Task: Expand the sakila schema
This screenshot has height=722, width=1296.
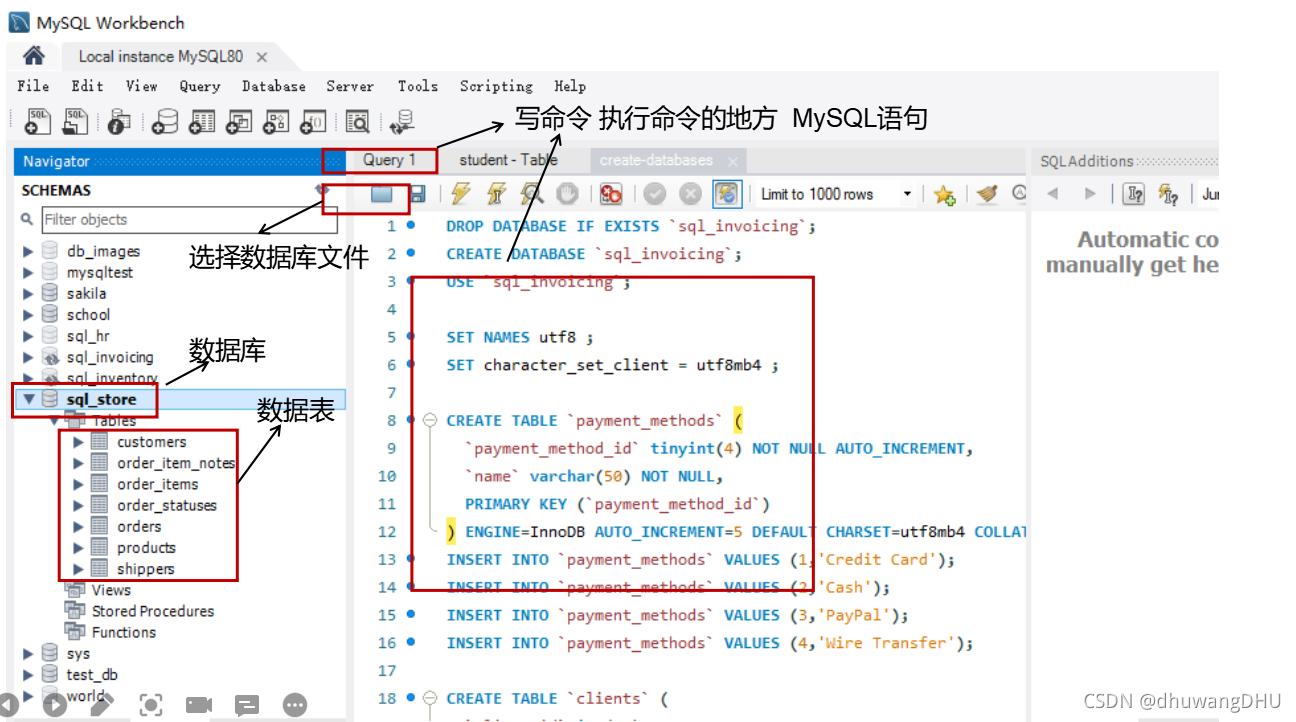Action: 28,294
